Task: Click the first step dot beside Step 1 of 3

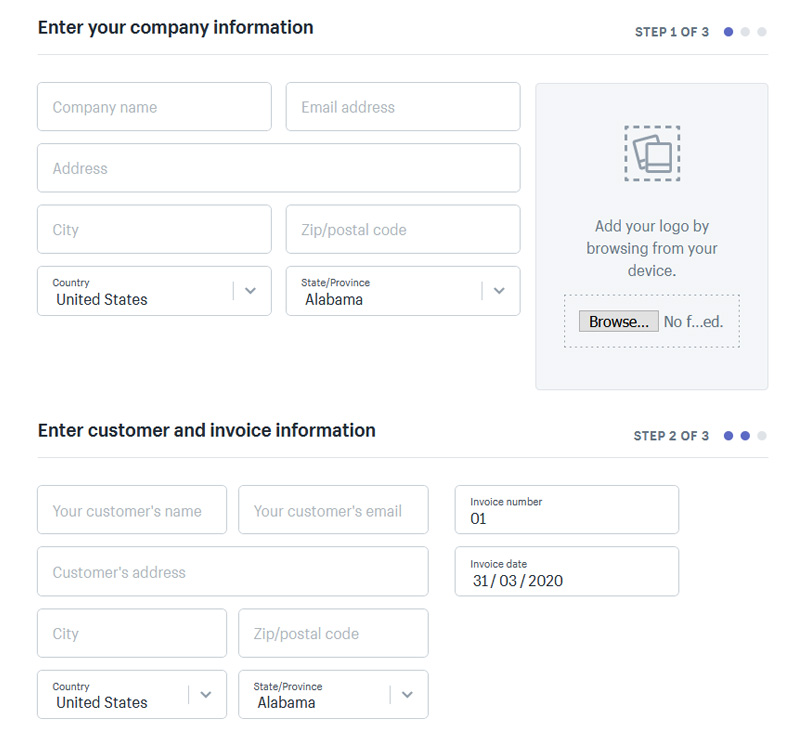Action: (x=729, y=32)
